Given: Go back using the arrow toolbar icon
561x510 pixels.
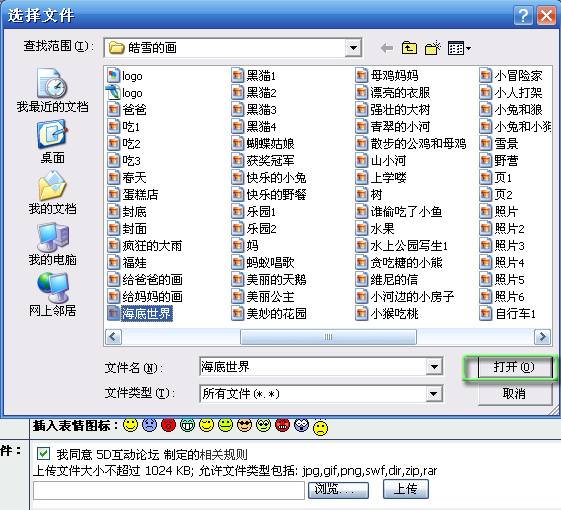Looking at the screenshot, I should pyautogui.click(x=387, y=48).
